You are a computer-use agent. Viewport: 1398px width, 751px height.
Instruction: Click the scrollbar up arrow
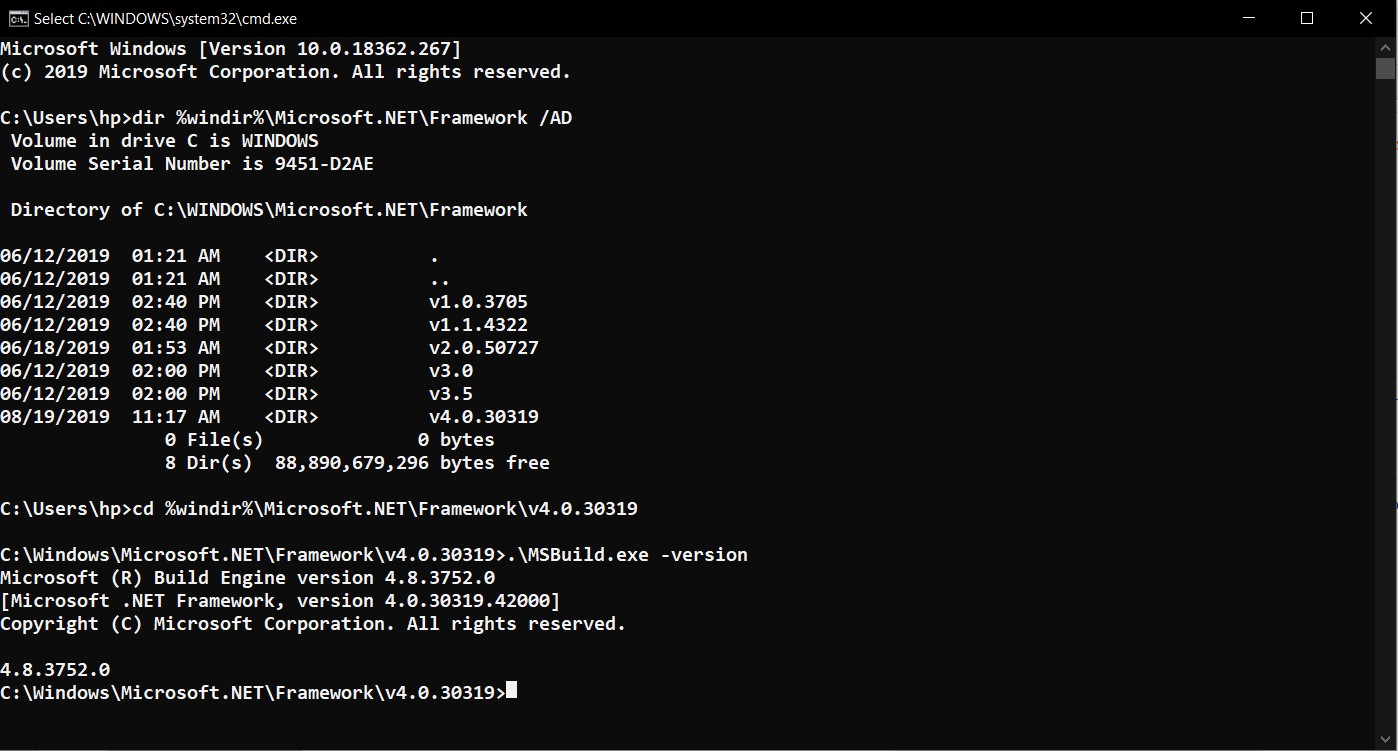tap(1385, 47)
